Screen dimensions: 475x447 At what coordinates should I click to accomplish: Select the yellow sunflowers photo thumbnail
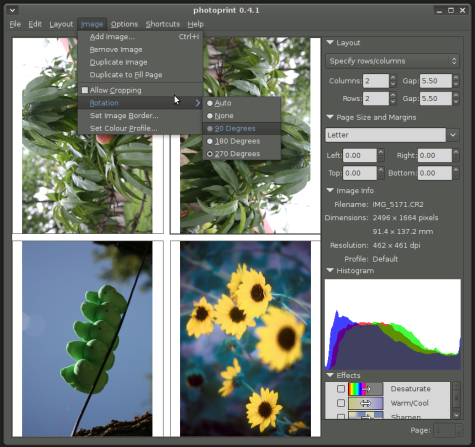(x=245, y=339)
